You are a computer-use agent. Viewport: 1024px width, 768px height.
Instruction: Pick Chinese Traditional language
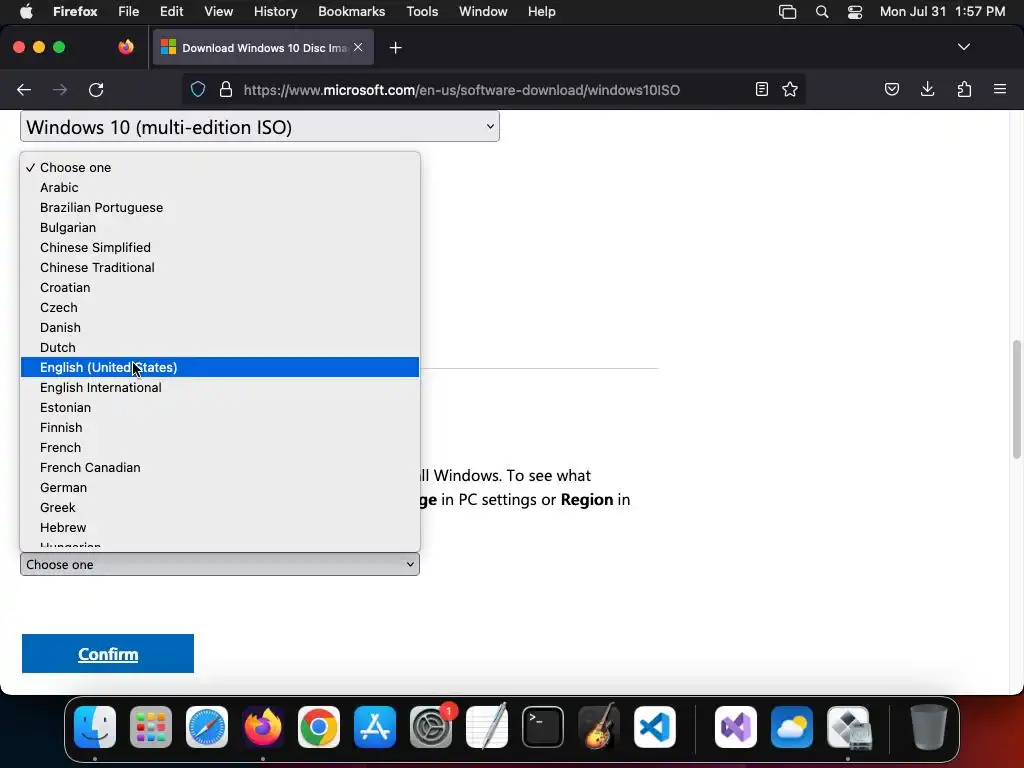point(220,267)
